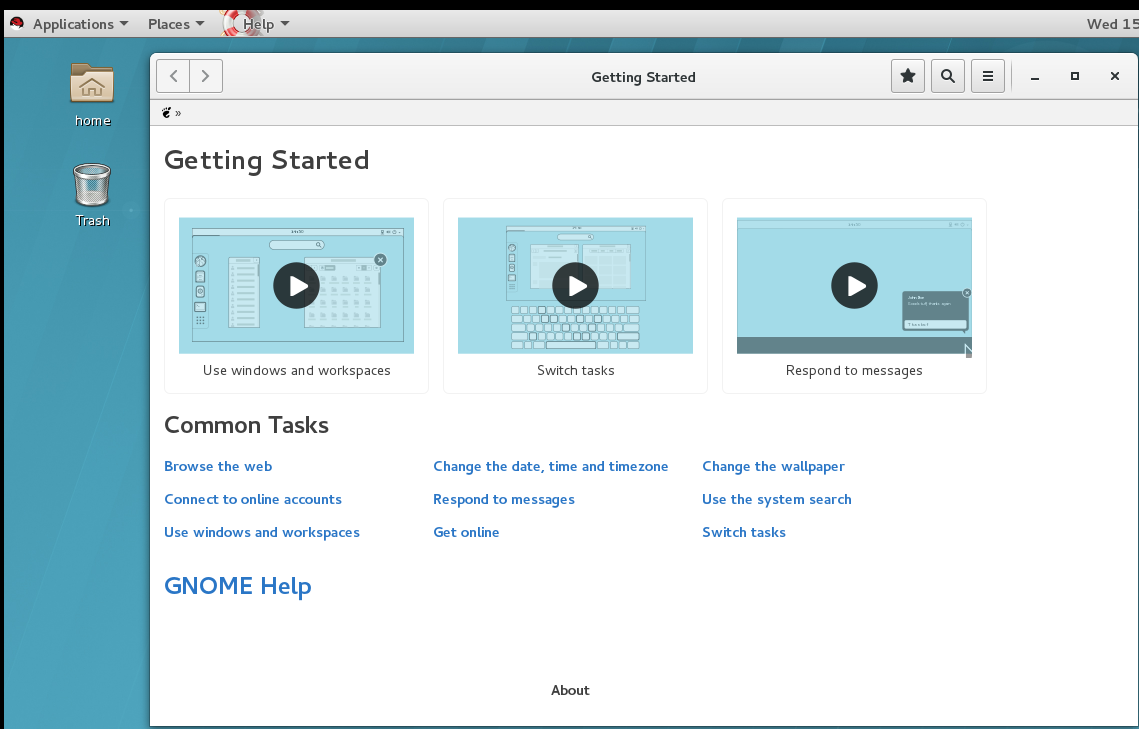Viewport: 1139px width, 729px height.
Task: Click the About link at page bottom
Action: [x=570, y=690]
